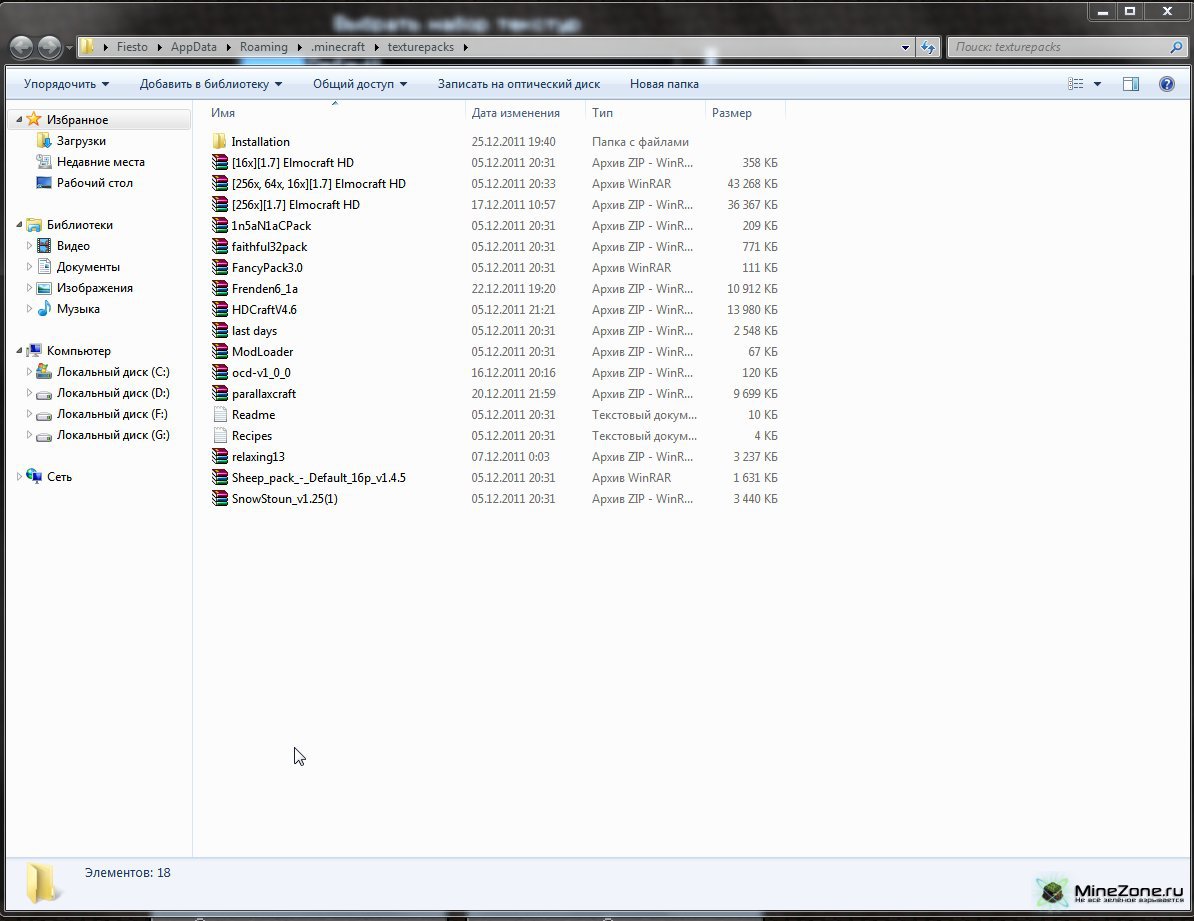Select Рабочий стол in the sidebar

click(94, 183)
